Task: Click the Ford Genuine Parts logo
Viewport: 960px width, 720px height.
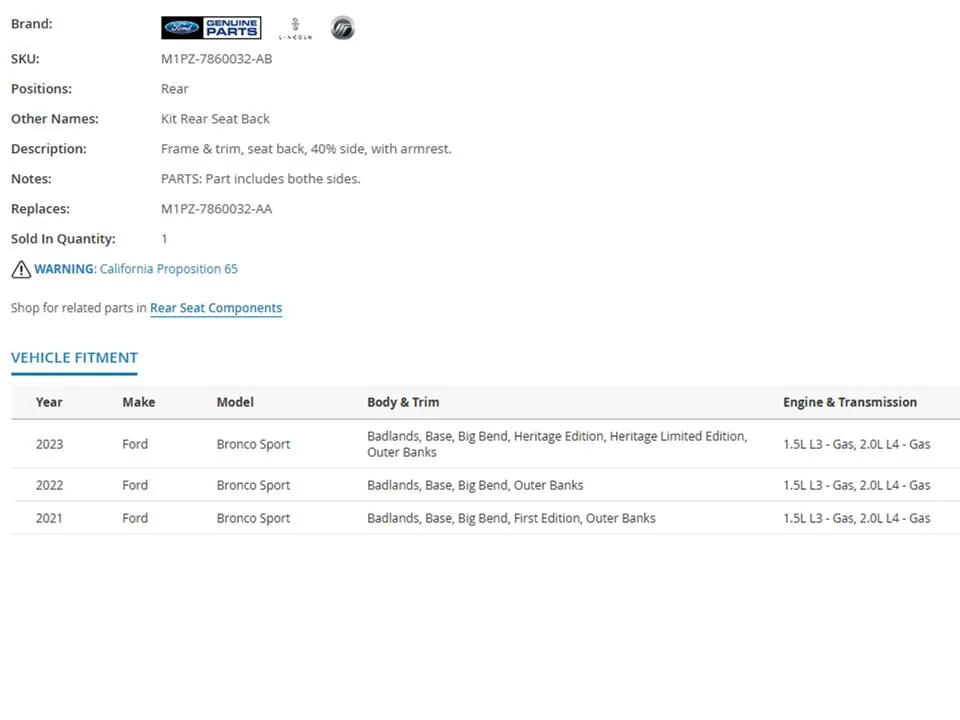Action: pos(211,28)
